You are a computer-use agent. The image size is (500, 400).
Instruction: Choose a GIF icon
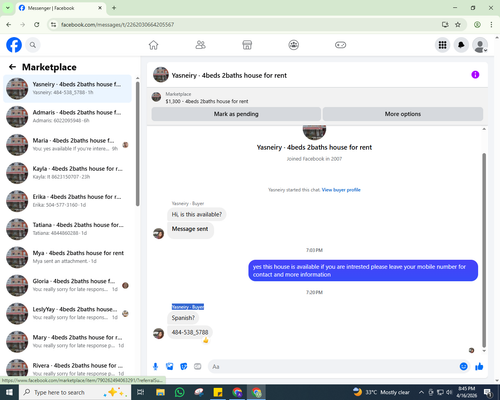point(198,366)
